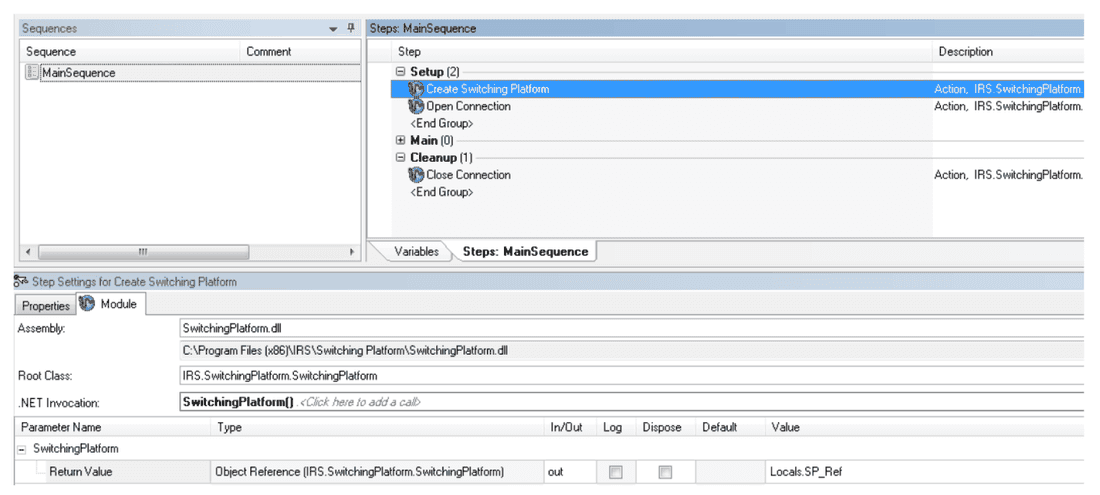Toggle the Dispose checkbox for Return Value

pos(664,473)
